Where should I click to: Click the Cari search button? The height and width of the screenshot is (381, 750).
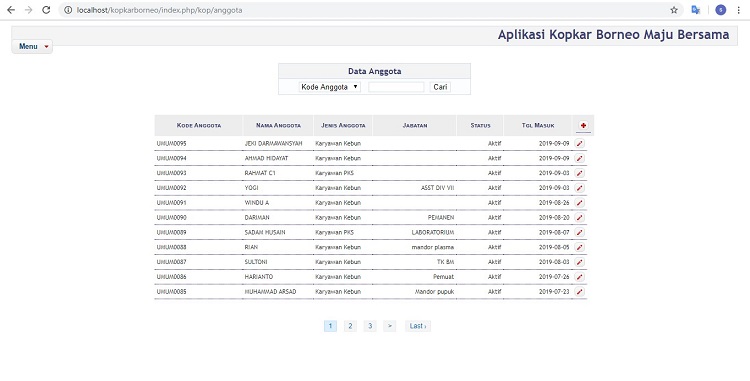click(440, 87)
